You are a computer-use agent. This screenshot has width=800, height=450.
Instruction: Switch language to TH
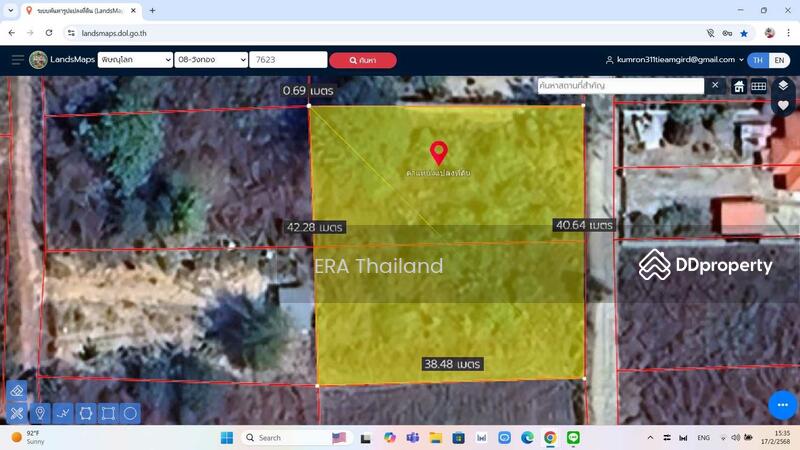(758, 60)
